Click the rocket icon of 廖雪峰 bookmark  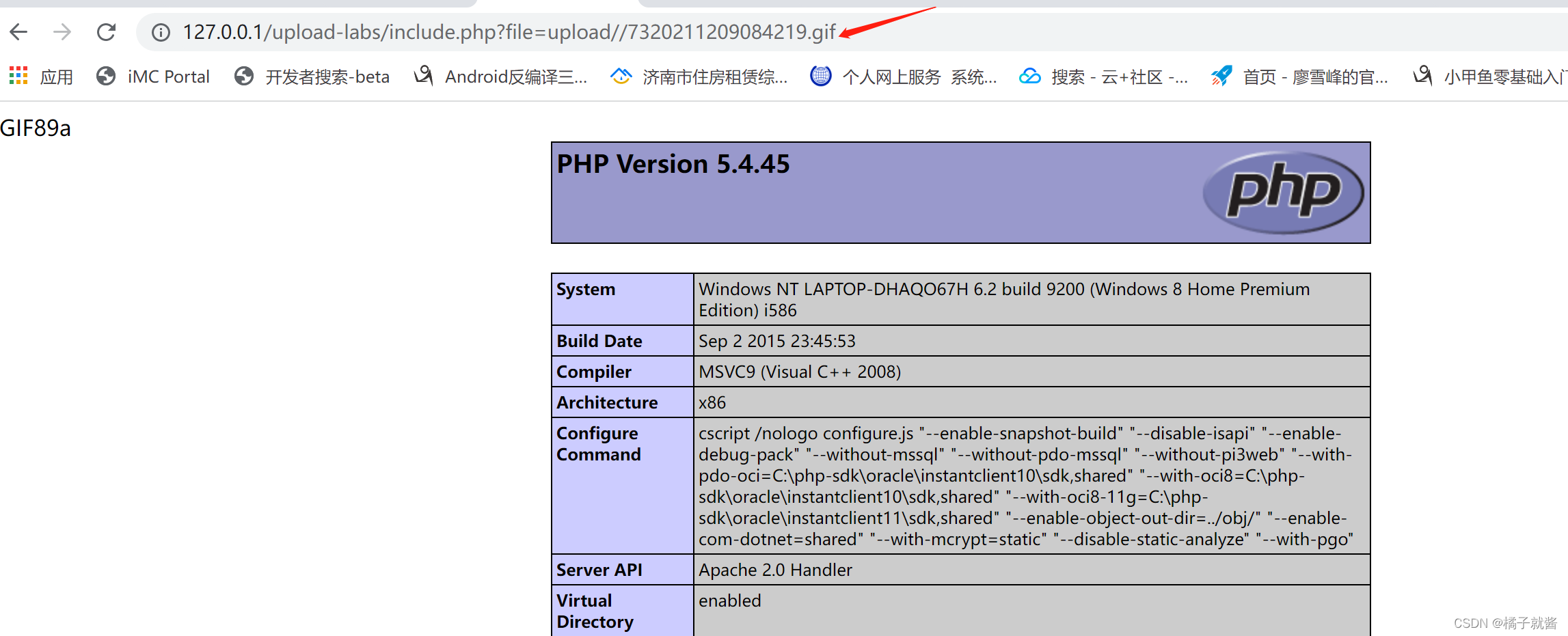coord(1221,76)
